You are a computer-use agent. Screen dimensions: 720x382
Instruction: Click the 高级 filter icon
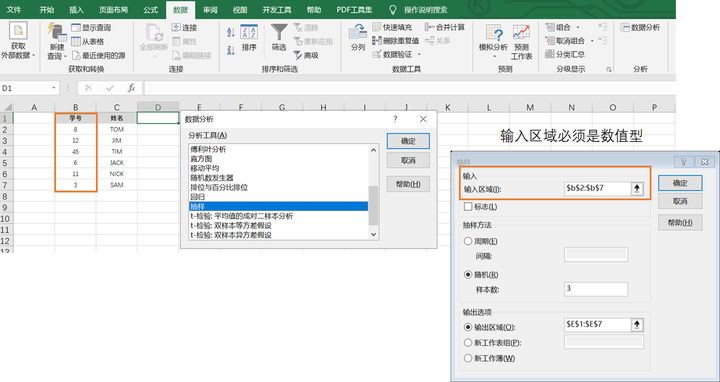[x=298, y=55]
